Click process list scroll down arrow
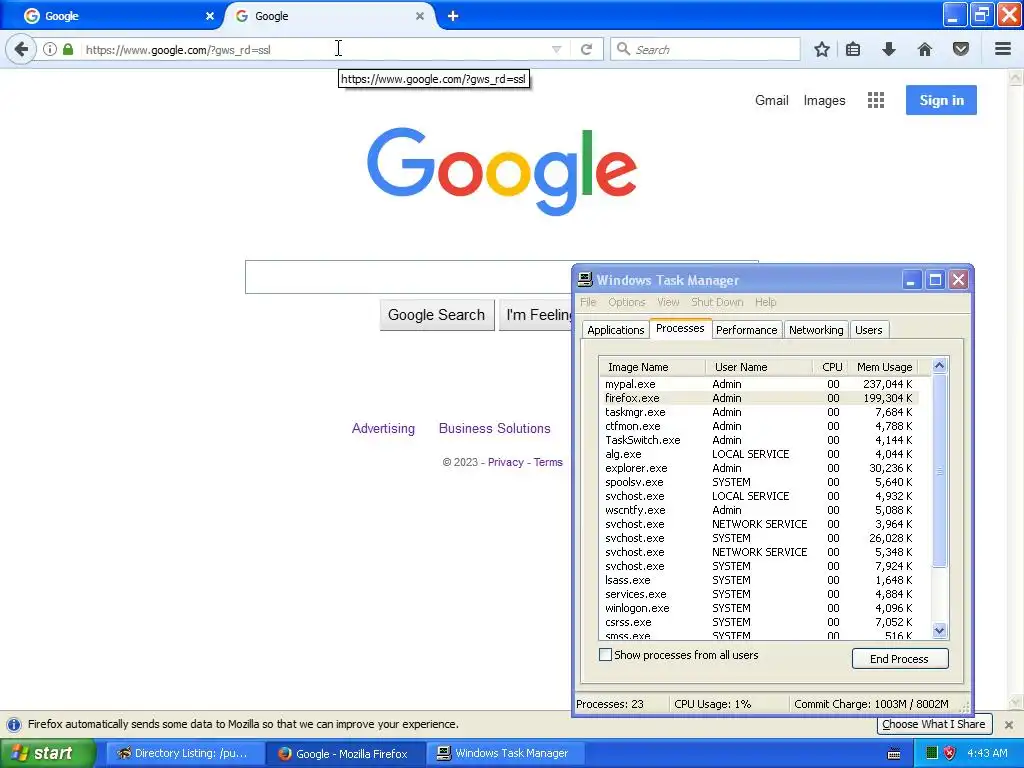 [939, 631]
